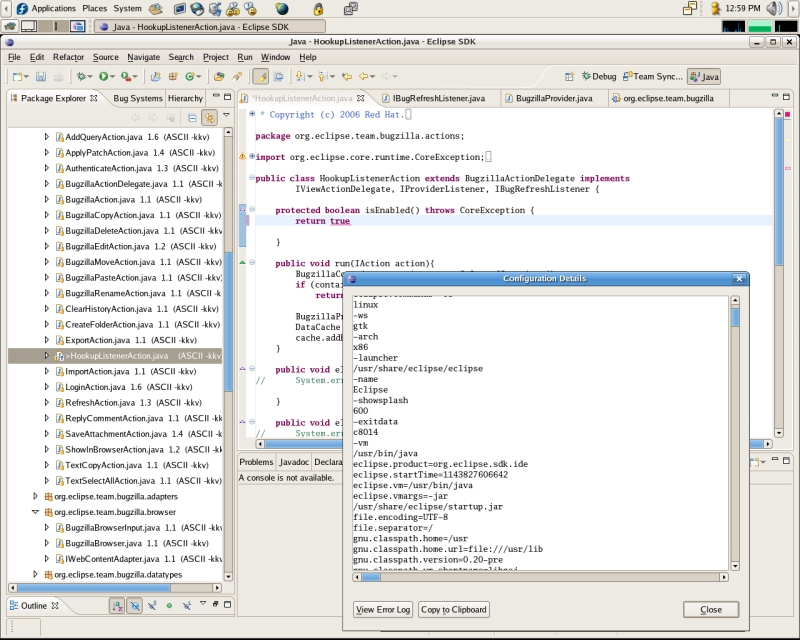This screenshot has height=640, width=800.
Task: Toggle Hide Local Types in Outline
Action: click(x=187, y=606)
